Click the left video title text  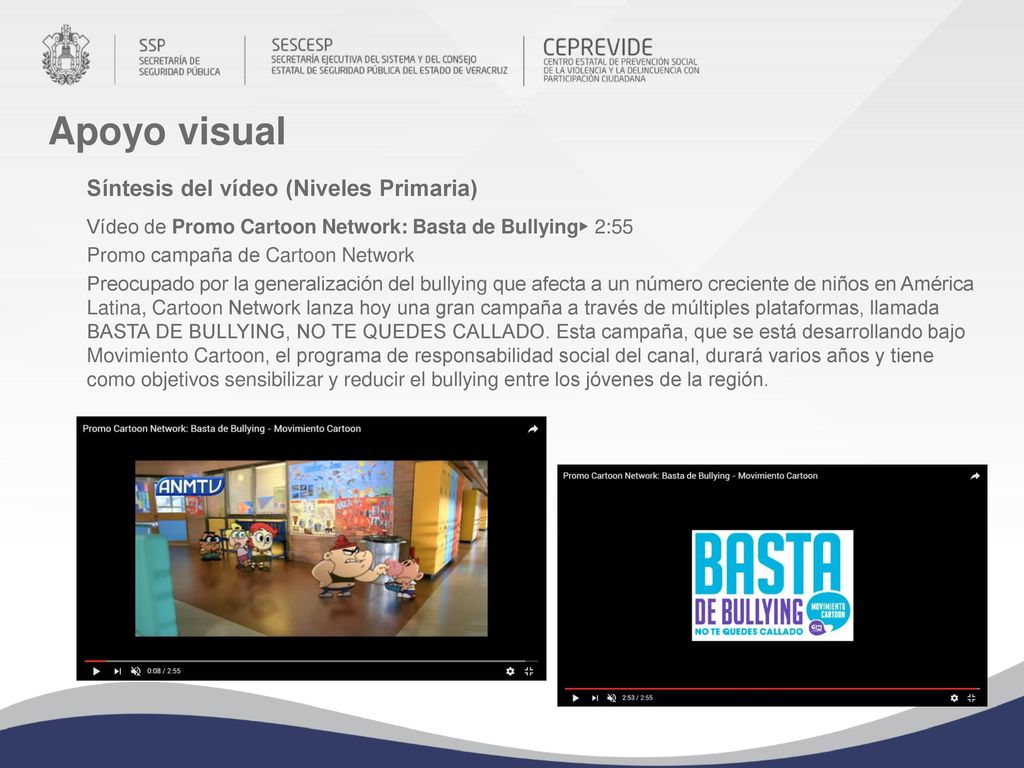[221, 429]
